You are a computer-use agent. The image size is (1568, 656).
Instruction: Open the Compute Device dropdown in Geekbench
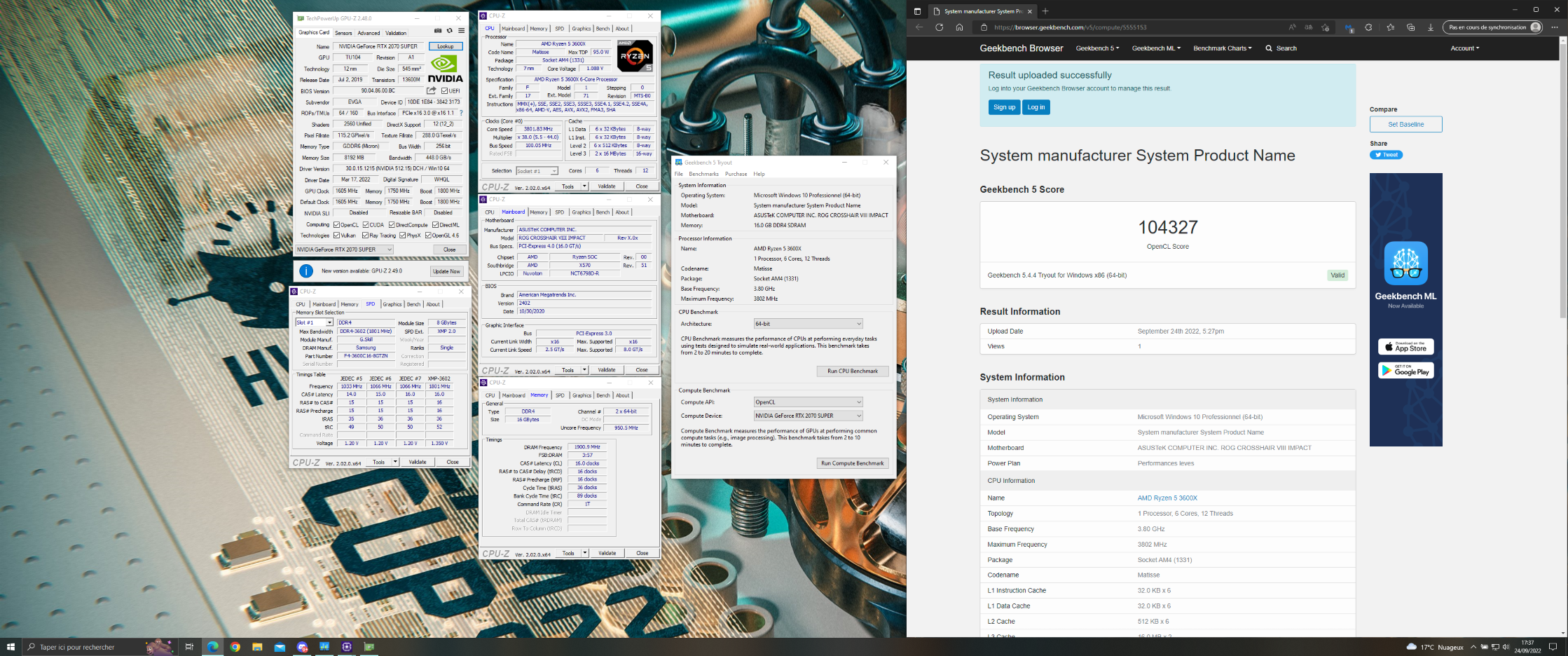pos(808,416)
